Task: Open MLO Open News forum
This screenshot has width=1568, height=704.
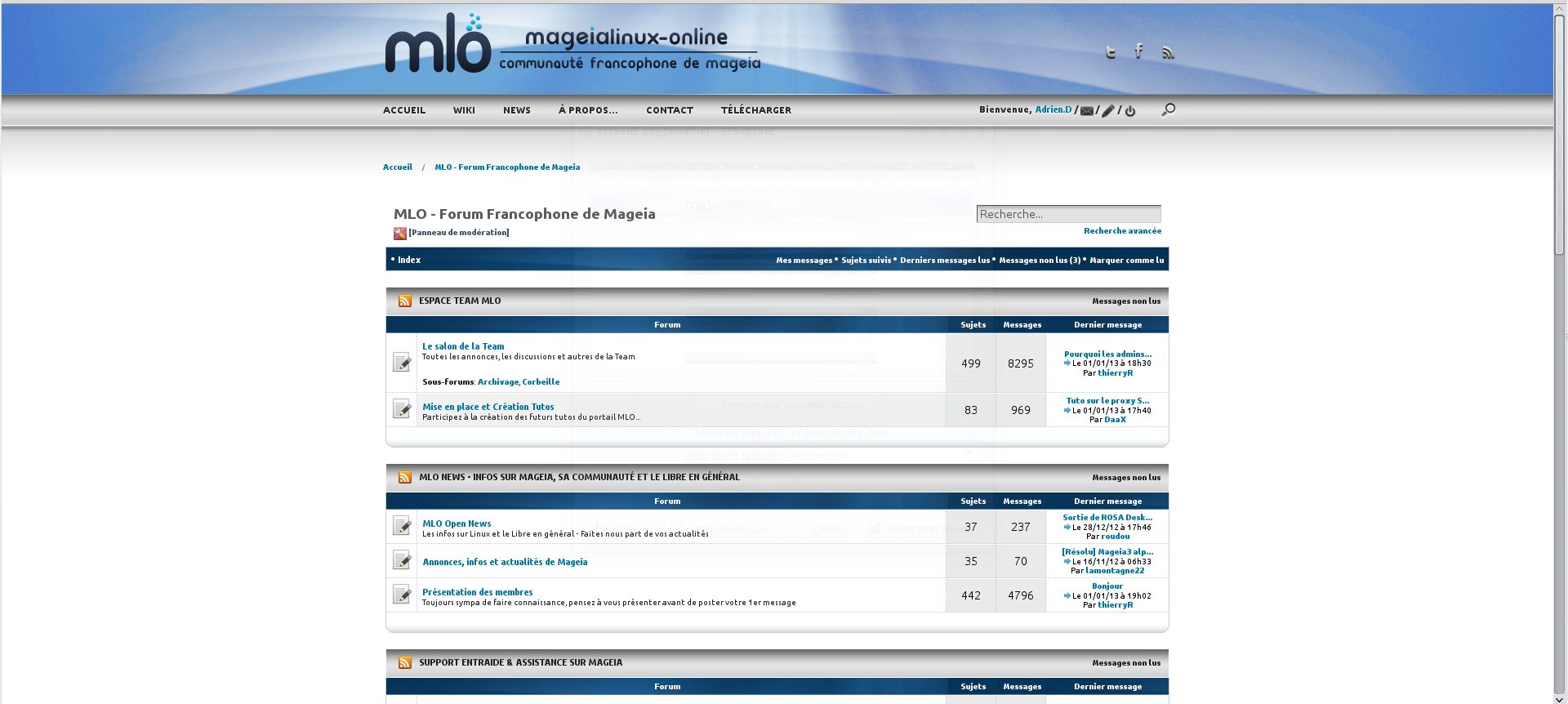Action: pyautogui.click(x=457, y=524)
